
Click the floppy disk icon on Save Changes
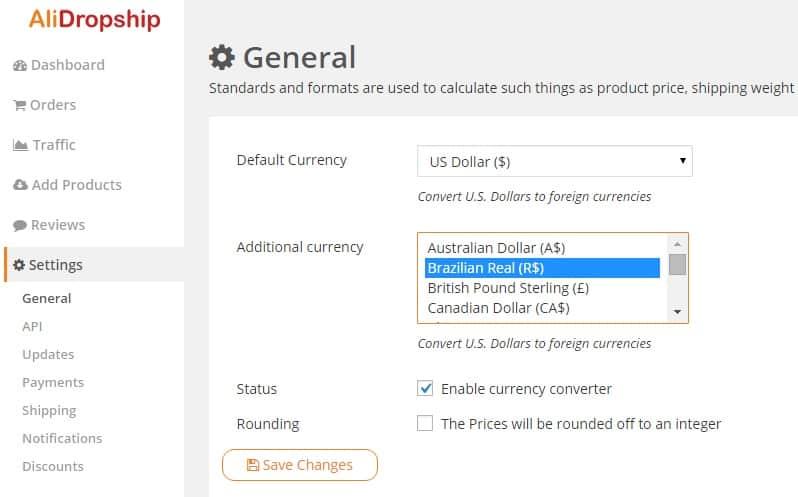point(252,465)
